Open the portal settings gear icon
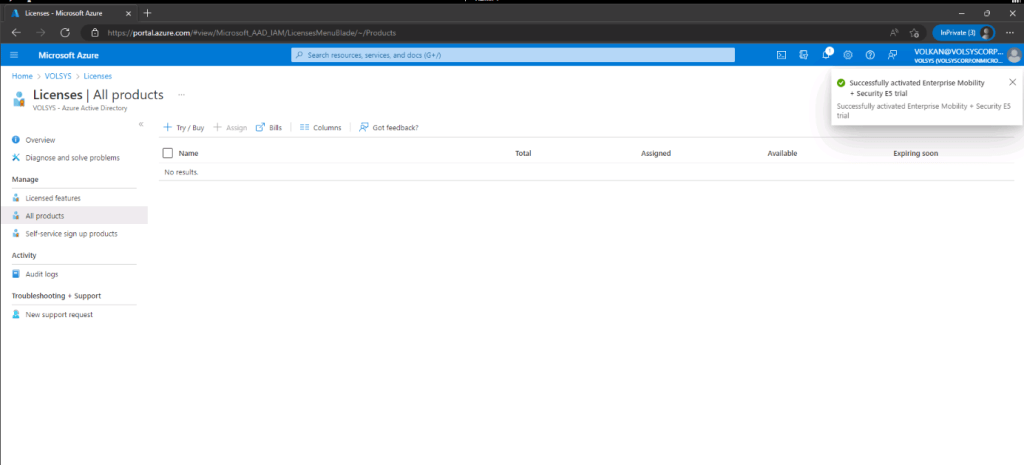This screenshot has height=465, width=1024. point(848,55)
